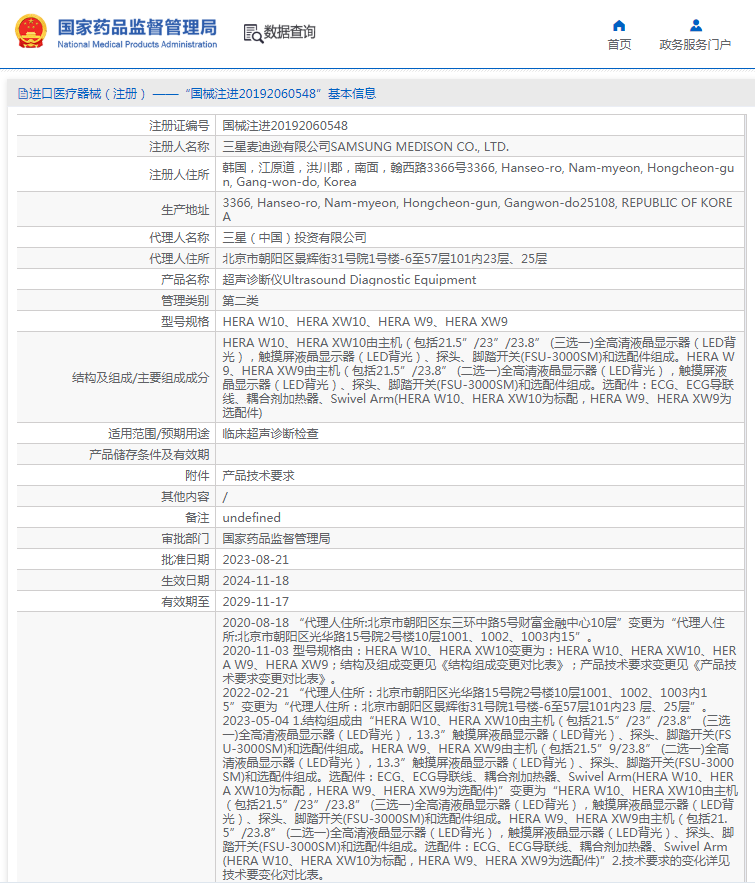Click the 2020-11-03 change record entry
The width and height of the screenshot is (755, 883).
[x=479, y=665]
